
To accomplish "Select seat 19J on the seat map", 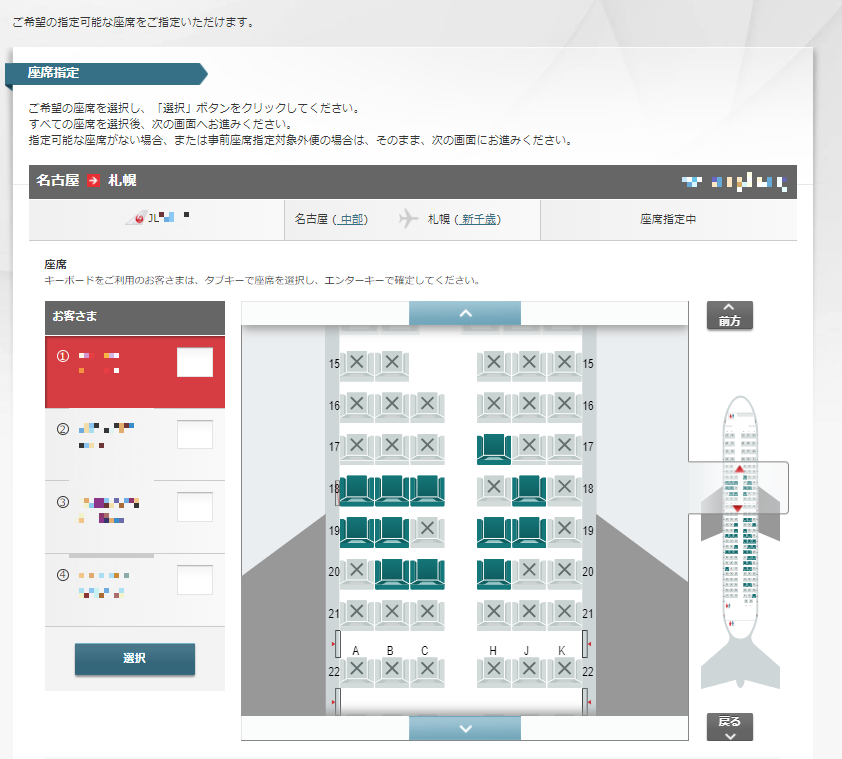I will 529,531.
